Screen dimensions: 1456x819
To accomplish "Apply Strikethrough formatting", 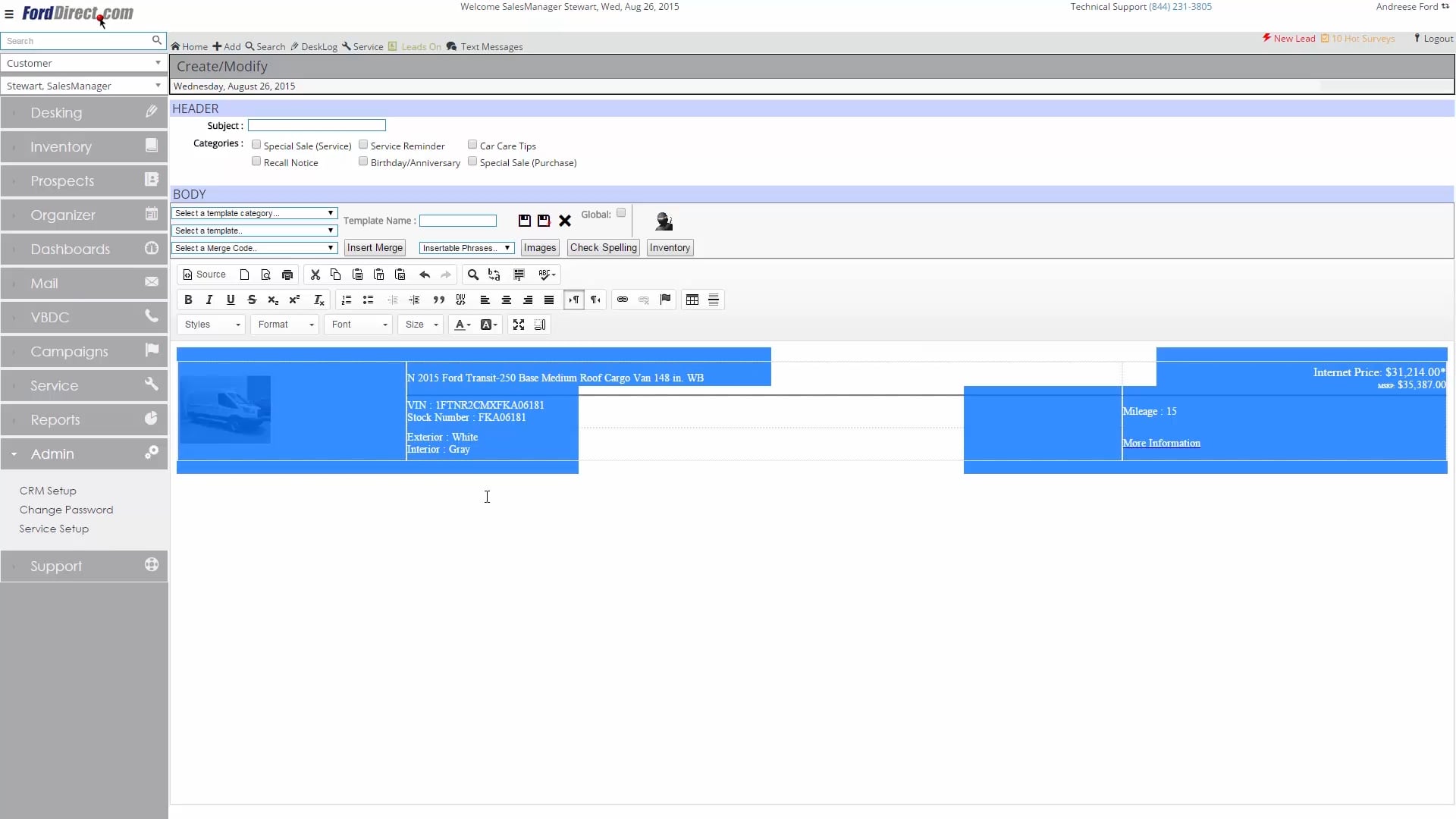I will 252,300.
